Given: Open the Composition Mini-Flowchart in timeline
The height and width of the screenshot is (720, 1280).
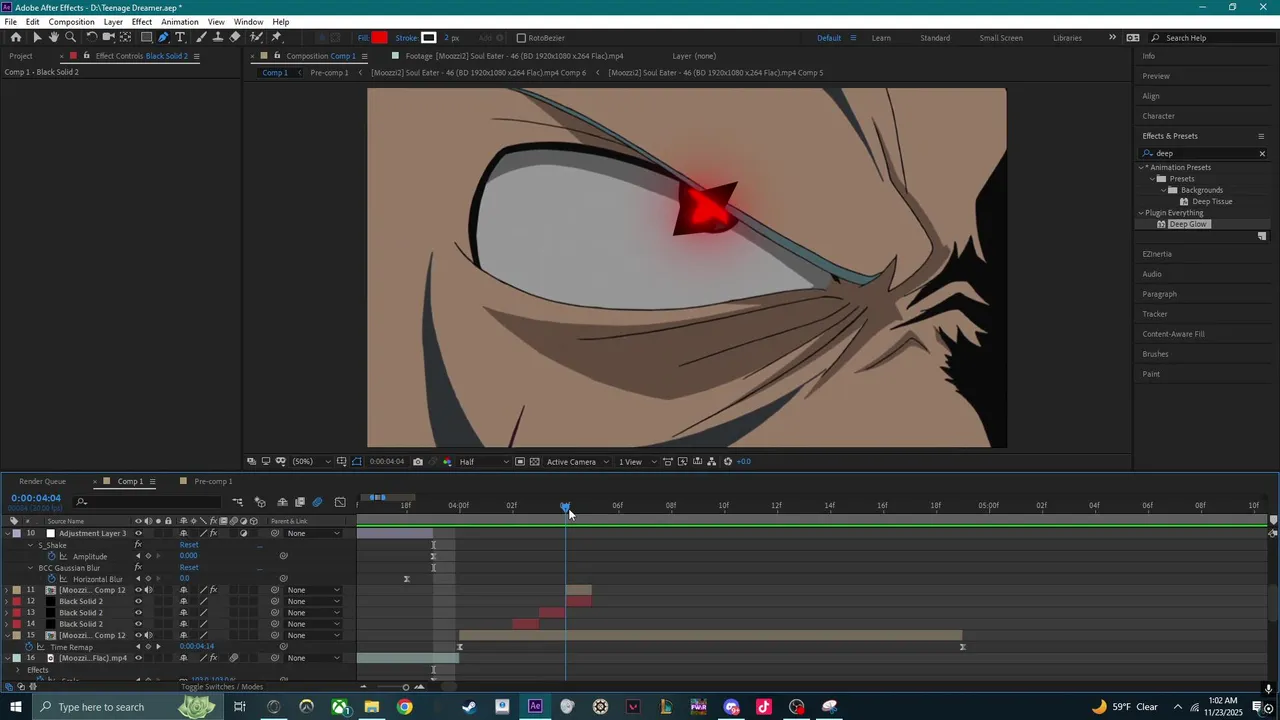Looking at the screenshot, I should [x=238, y=502].
